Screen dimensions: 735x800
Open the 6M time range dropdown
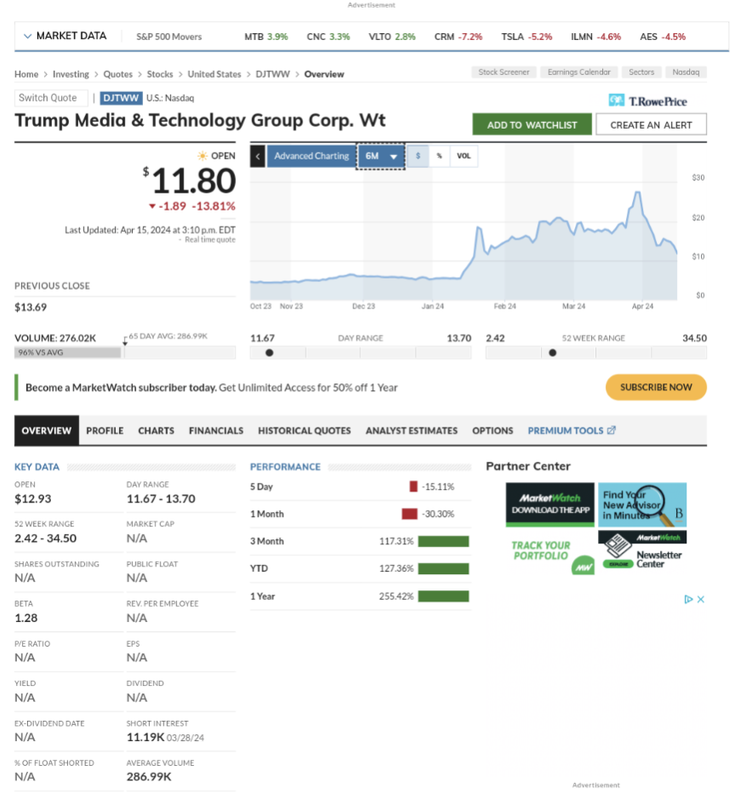[381, 156]
